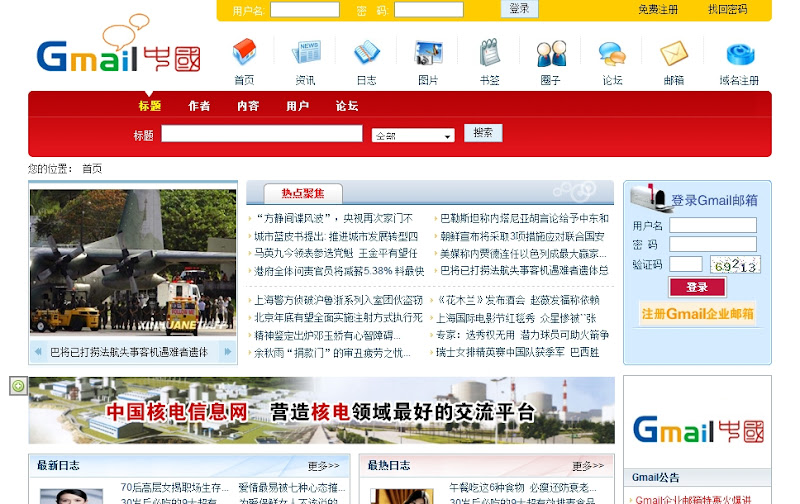The width and height of the screenshot is (800, 504).
Task: Click breadcrumb 首页 link
Action: 92,169
